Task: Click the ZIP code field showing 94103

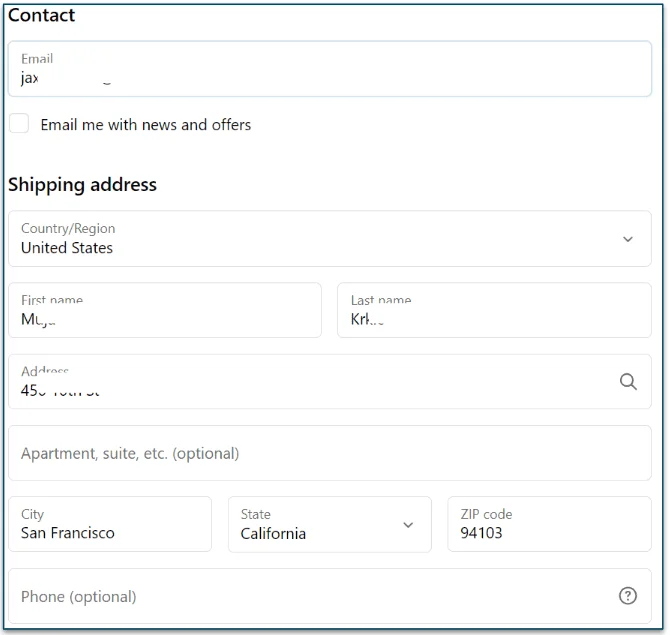Action: coord(549,525)
